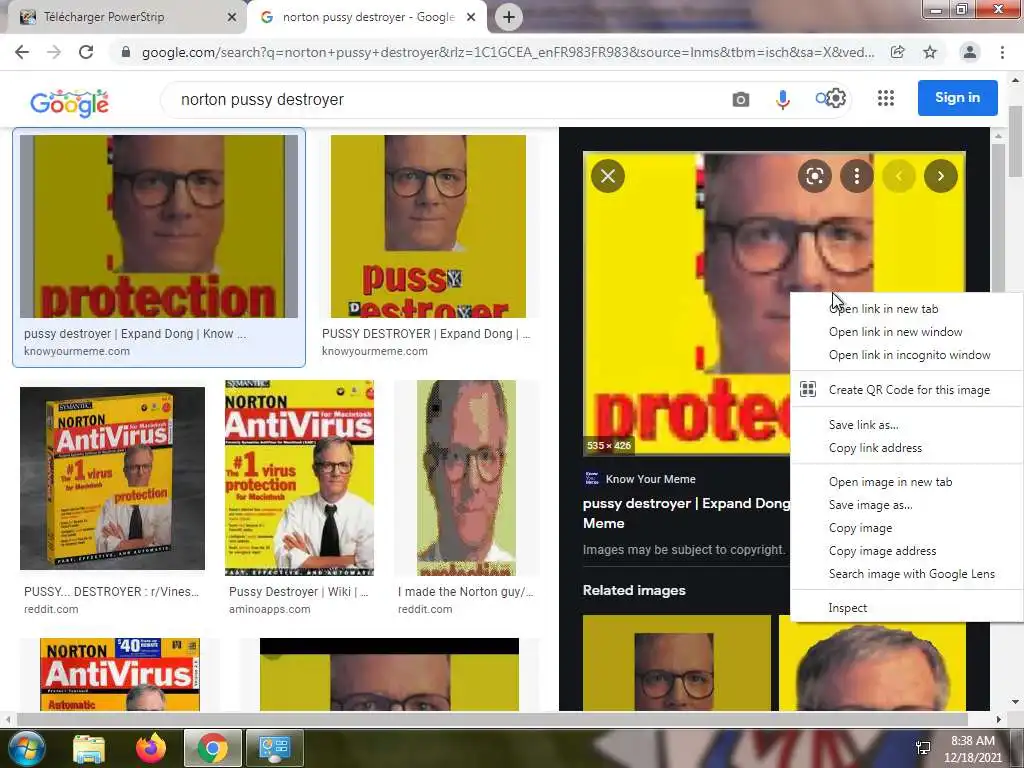This screenshot has height=768, width=1024.
Task: Open the Google apps grid
Action: pos(886,98)
